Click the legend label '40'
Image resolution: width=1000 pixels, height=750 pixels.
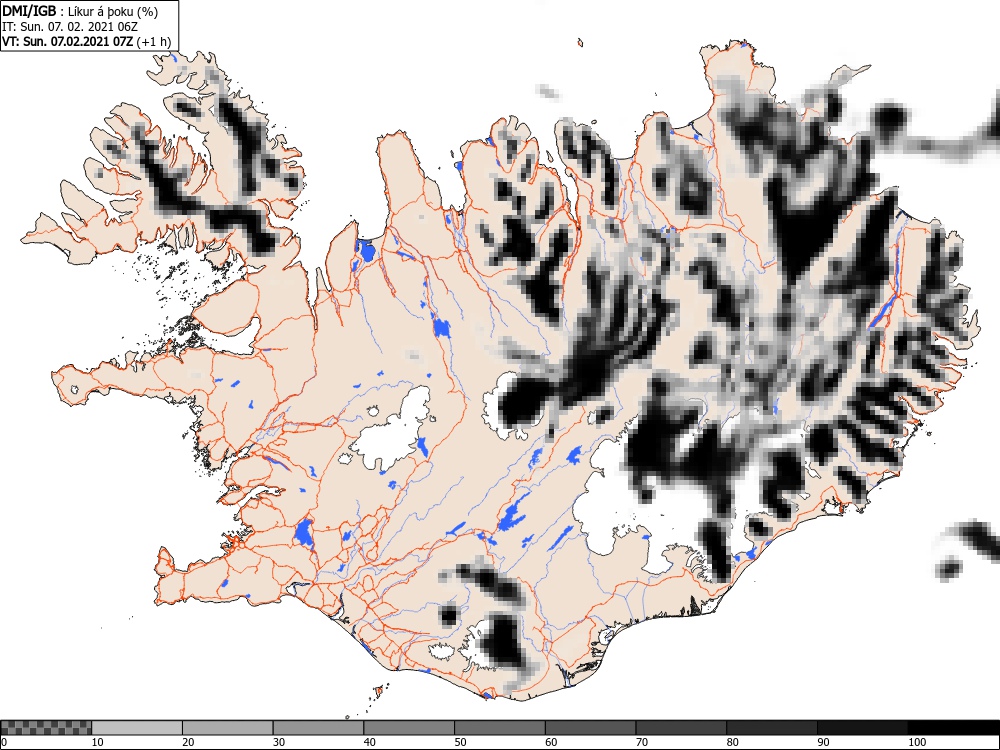point(369,742)
